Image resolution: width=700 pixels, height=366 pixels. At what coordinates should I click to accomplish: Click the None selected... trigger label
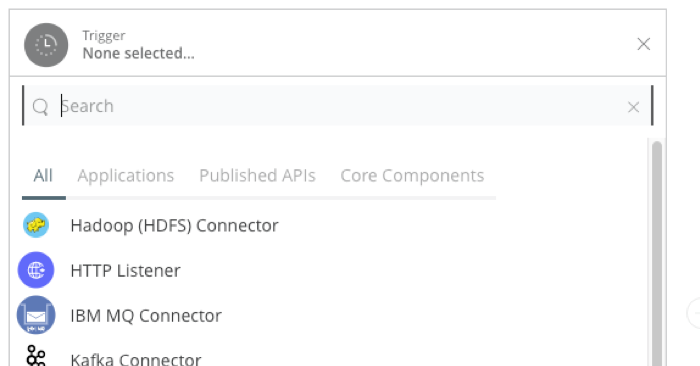click(x=138, y=53)
